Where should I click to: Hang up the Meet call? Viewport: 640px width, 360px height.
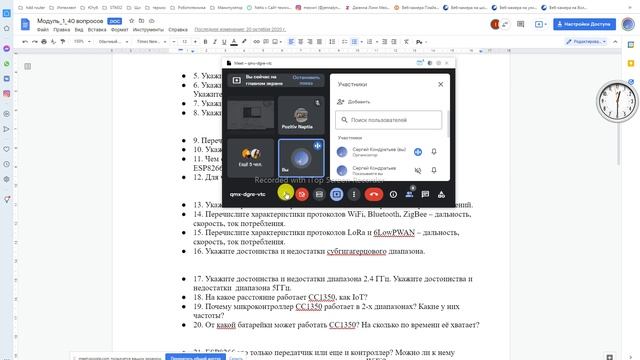tap(373, 194)
